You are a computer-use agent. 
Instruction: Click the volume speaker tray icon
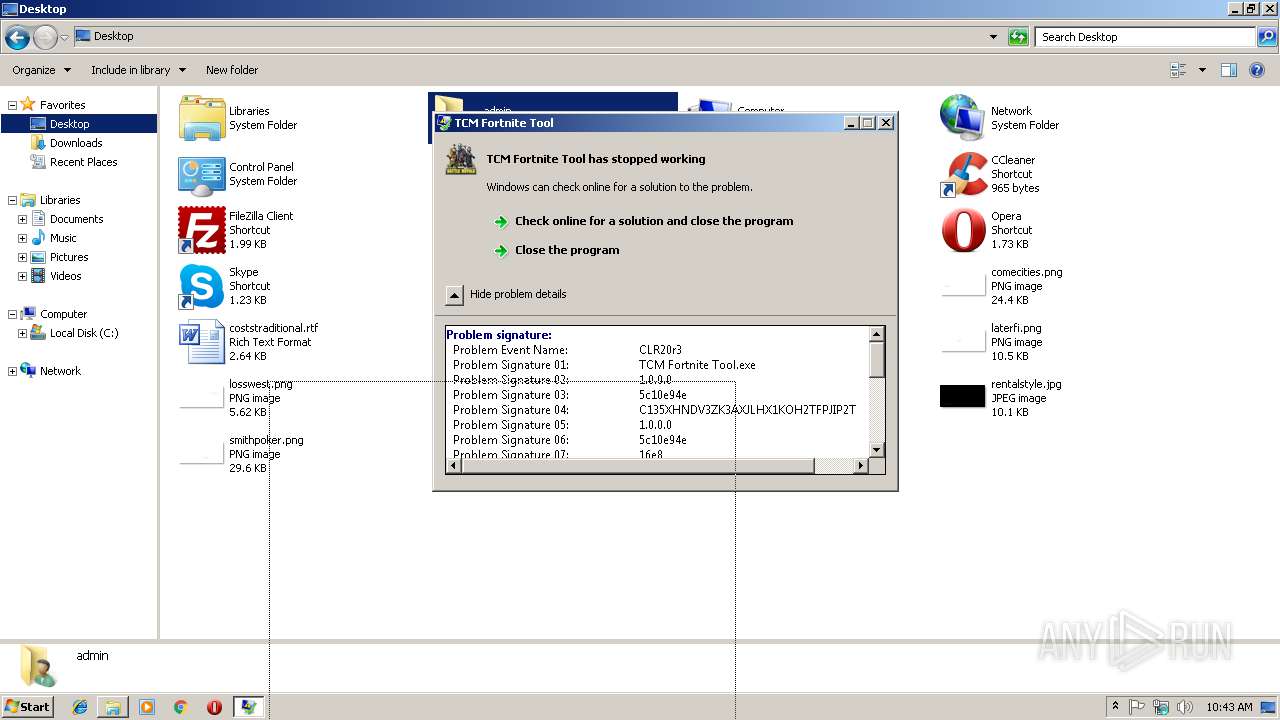[1185, 707]
